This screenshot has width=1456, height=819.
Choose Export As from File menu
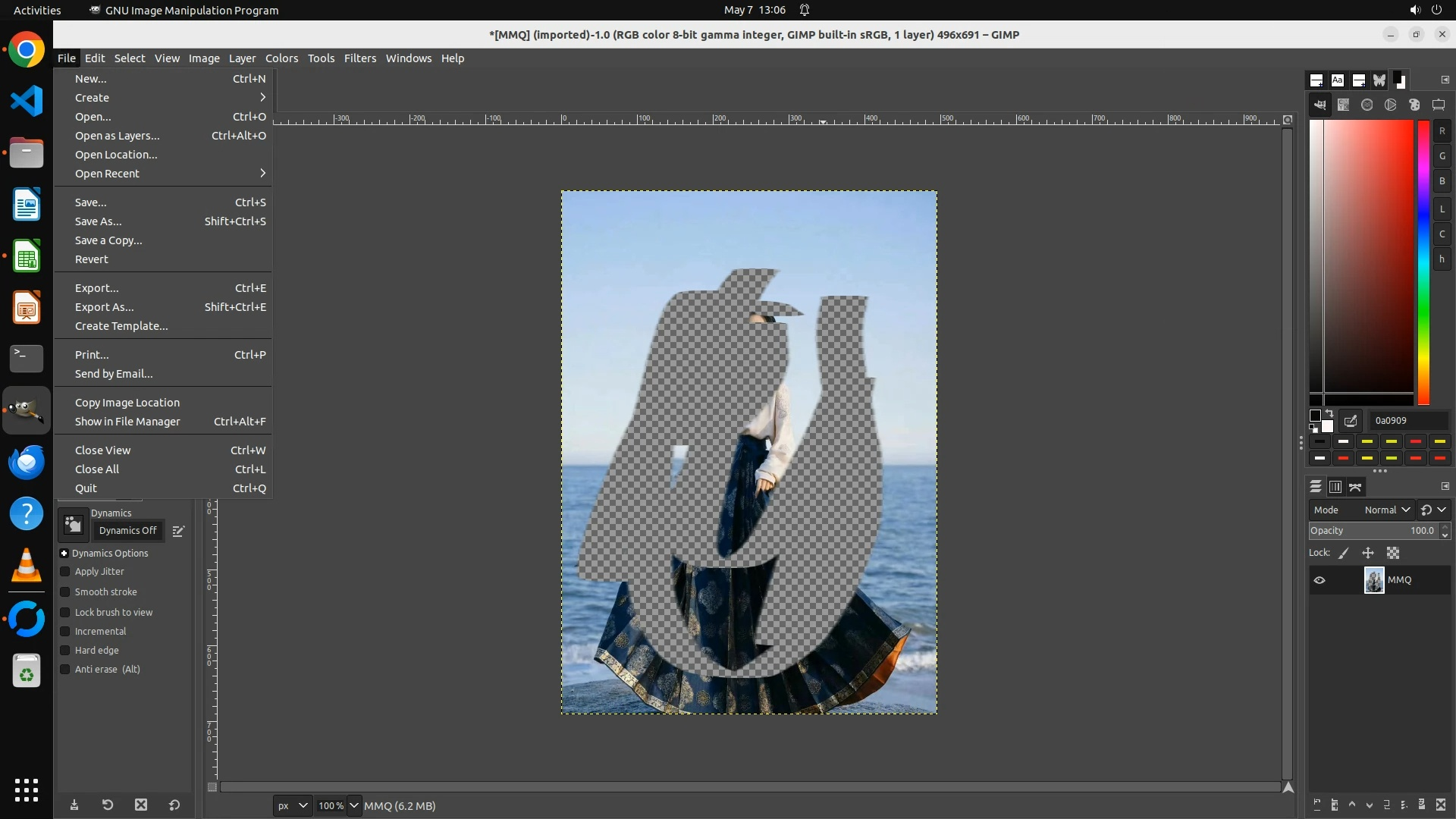click(104, 307)
